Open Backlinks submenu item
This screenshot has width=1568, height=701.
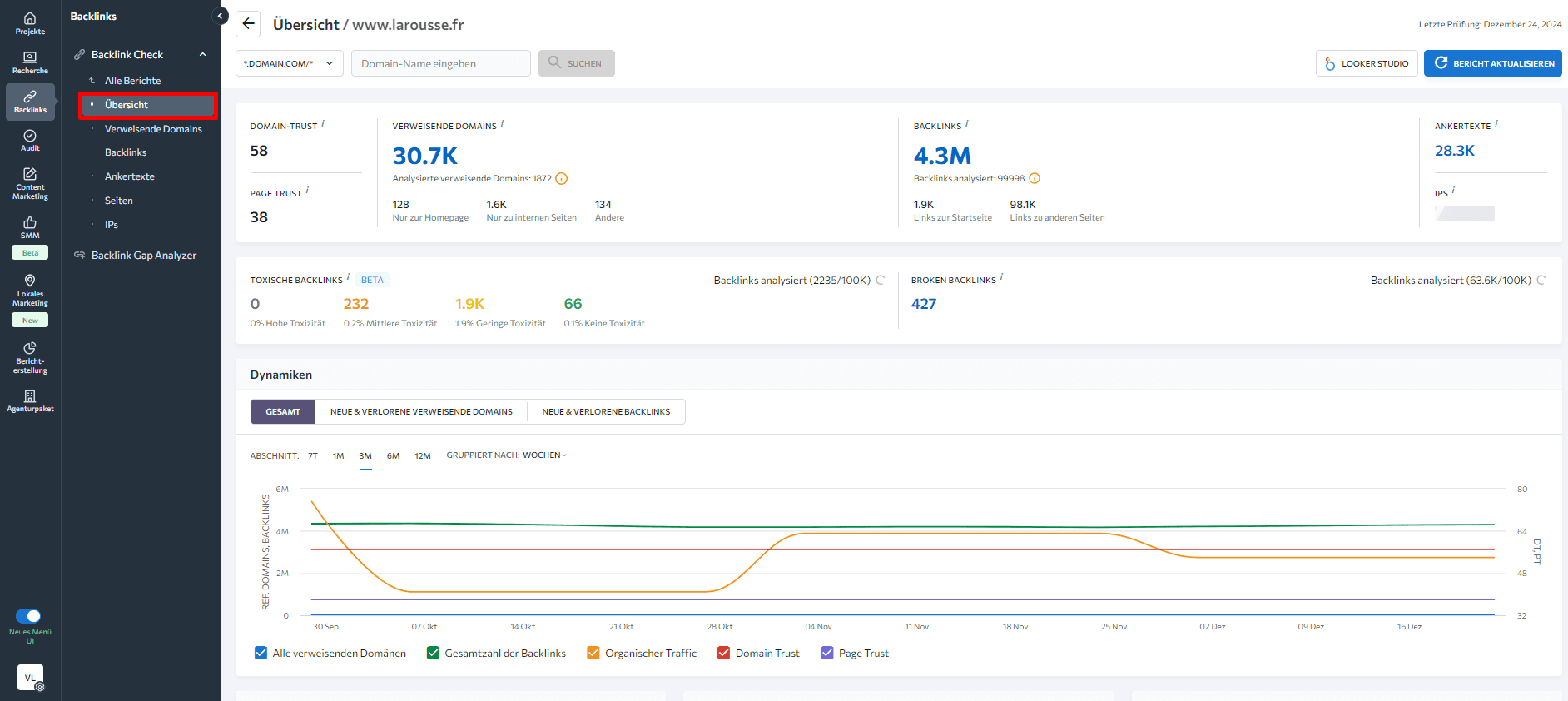[126, 152]
